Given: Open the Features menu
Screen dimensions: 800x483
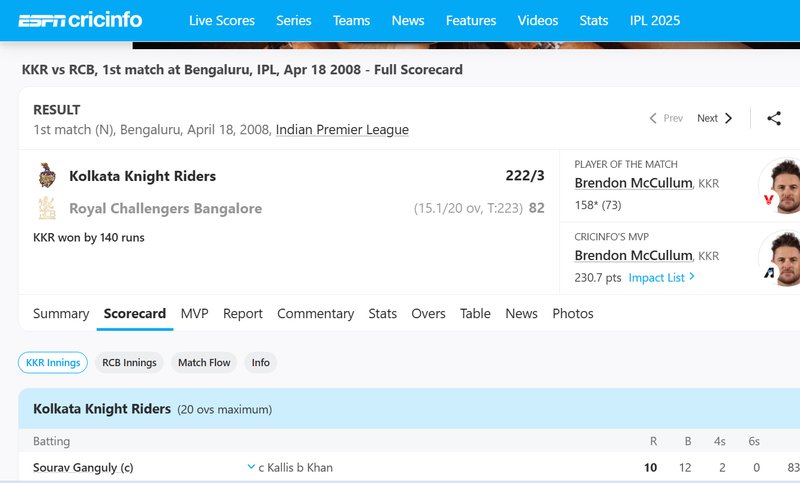Looking at the screenshot, I should 471,20.
